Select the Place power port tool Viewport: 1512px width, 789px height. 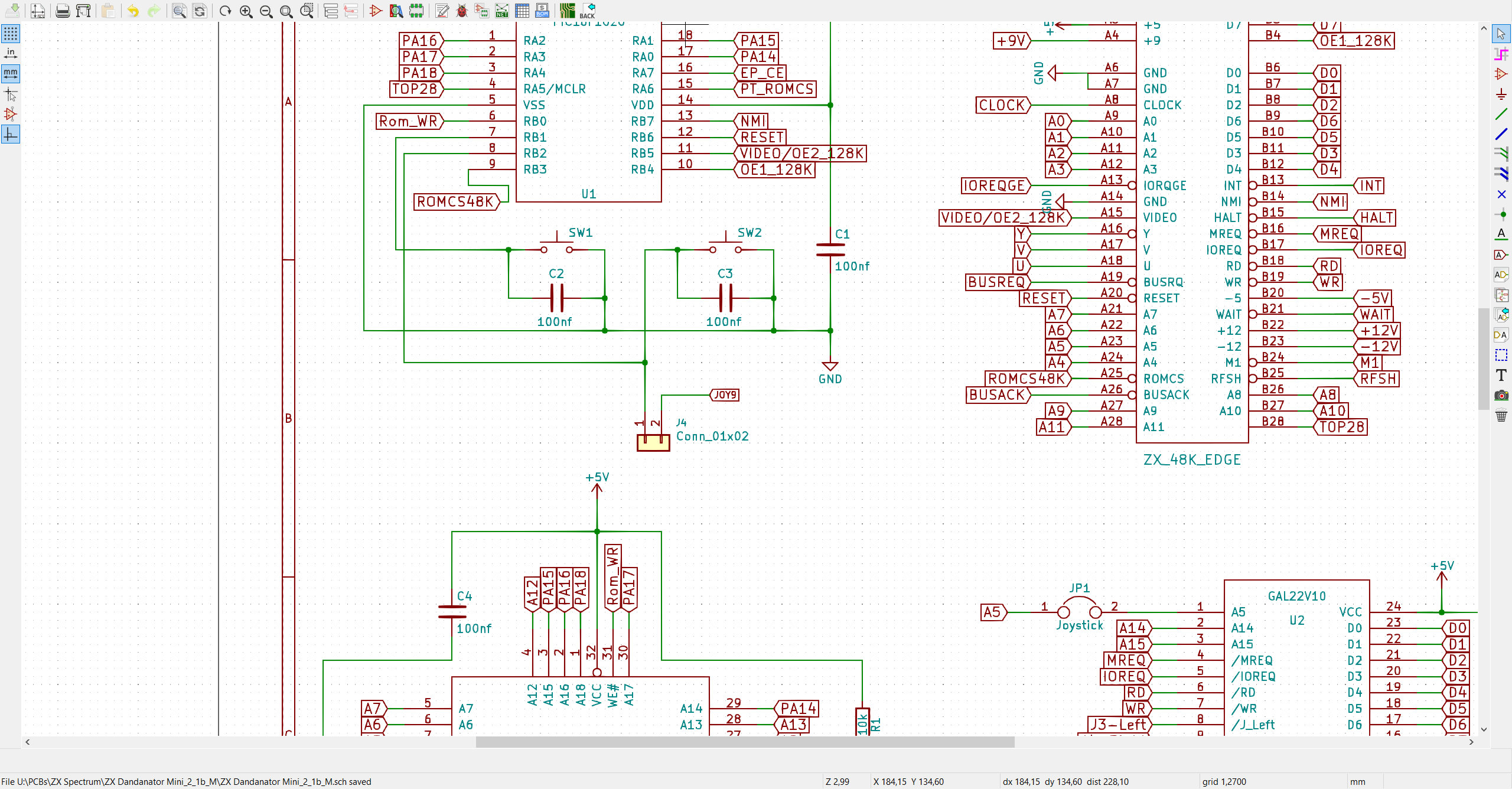pyautogui.click(x=1501, y=94)
